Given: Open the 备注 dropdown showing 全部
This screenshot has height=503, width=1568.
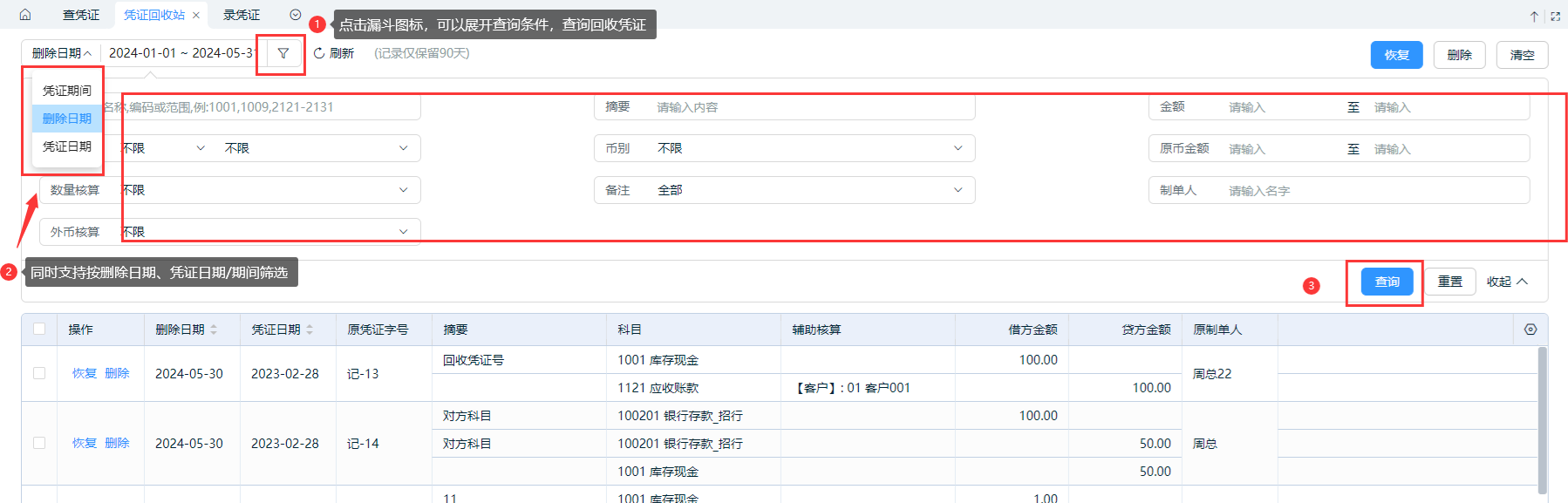Looking at the screenshot, I should click(785, 190).
